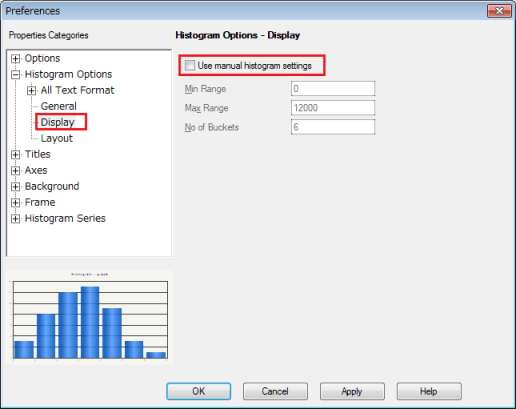
Task: Expand the Titles category
Action: (15, 155)
